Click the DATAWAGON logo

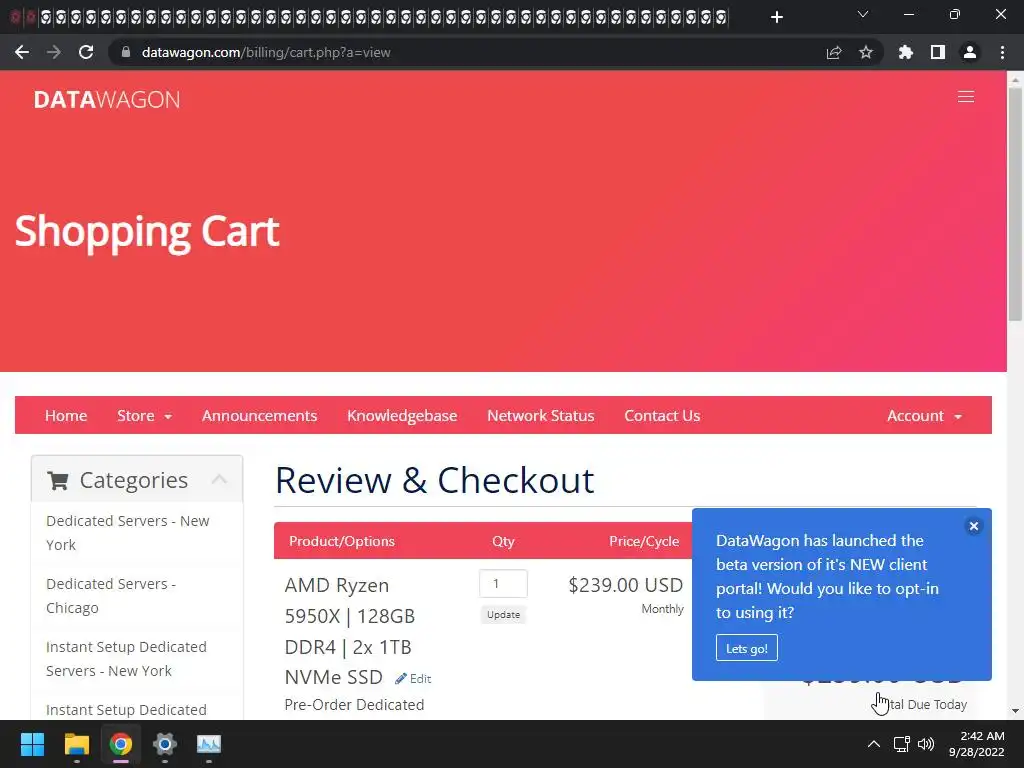click(106, 99)
